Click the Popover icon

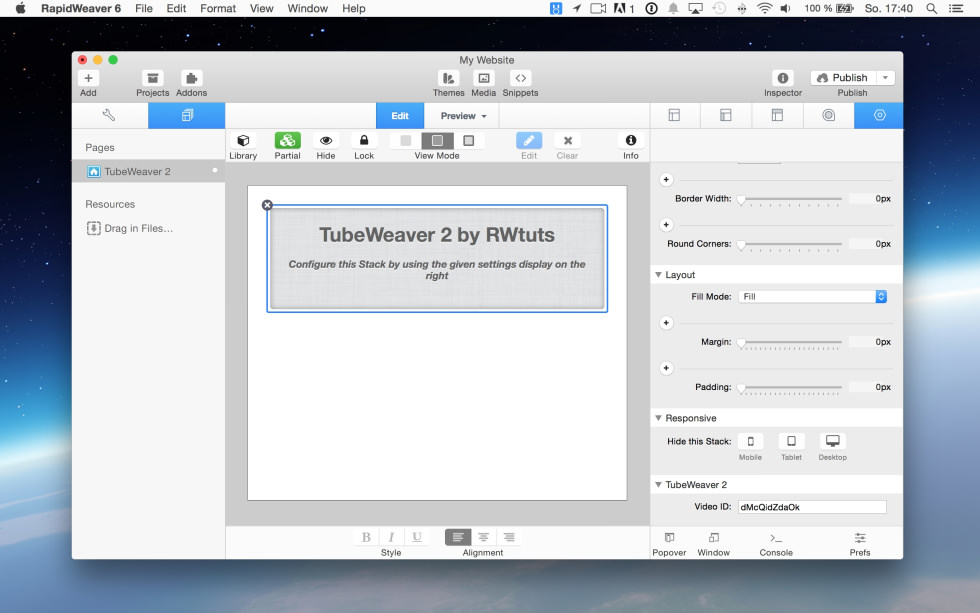click(669, 538)
